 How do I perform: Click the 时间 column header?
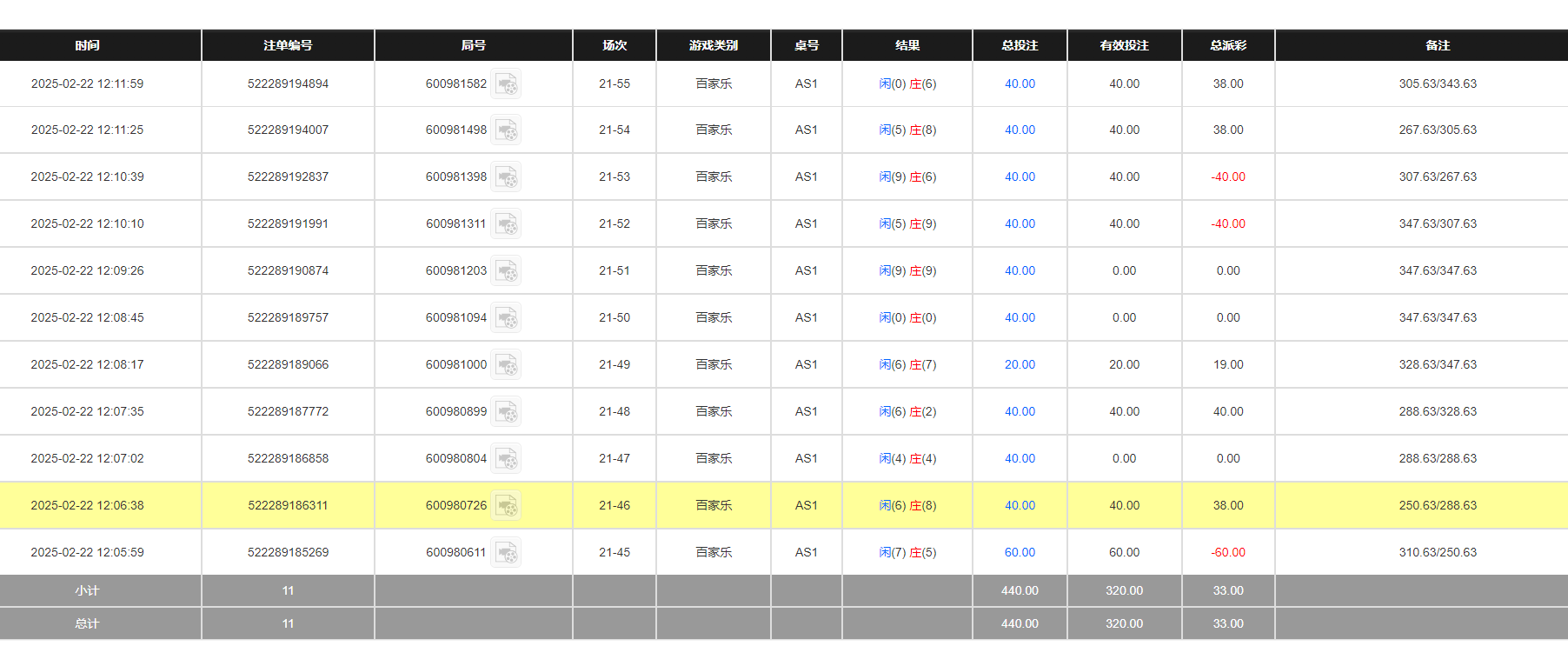click(87, 45)
